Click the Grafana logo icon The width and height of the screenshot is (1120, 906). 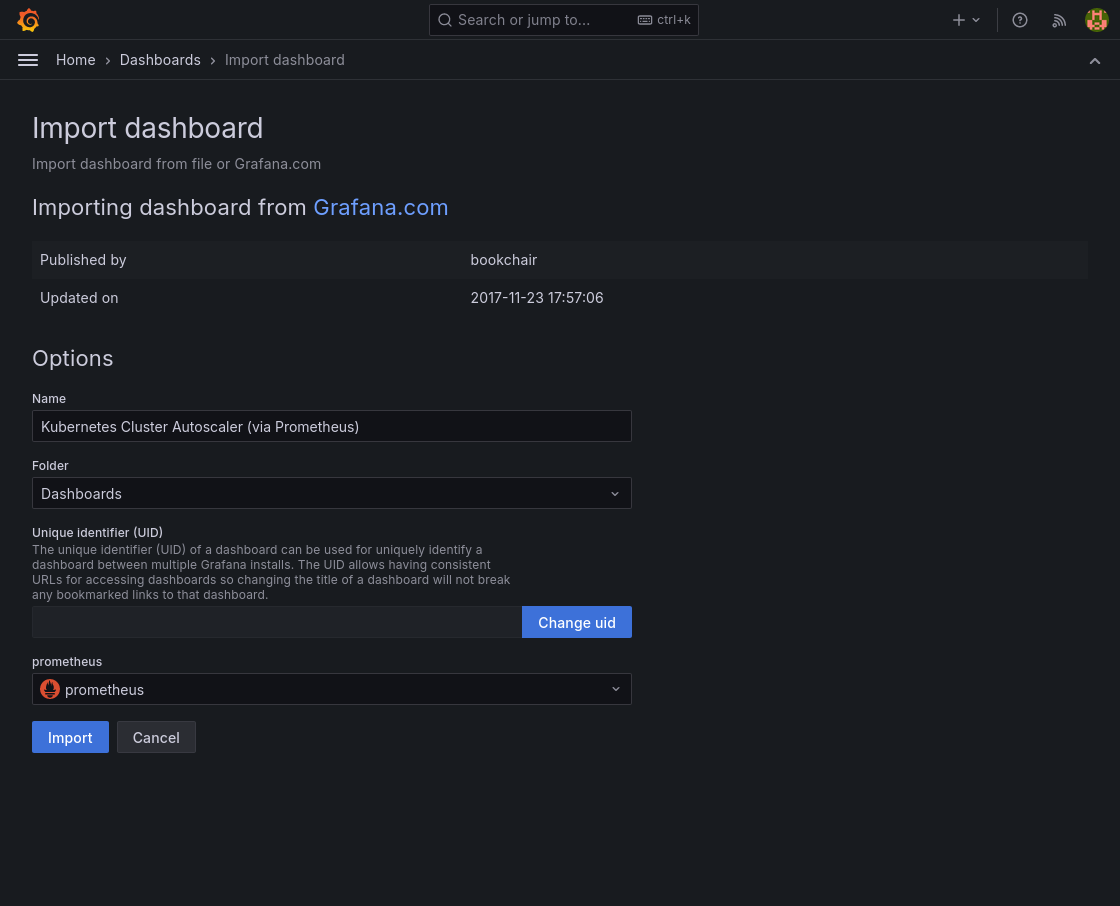click(28, 20)
